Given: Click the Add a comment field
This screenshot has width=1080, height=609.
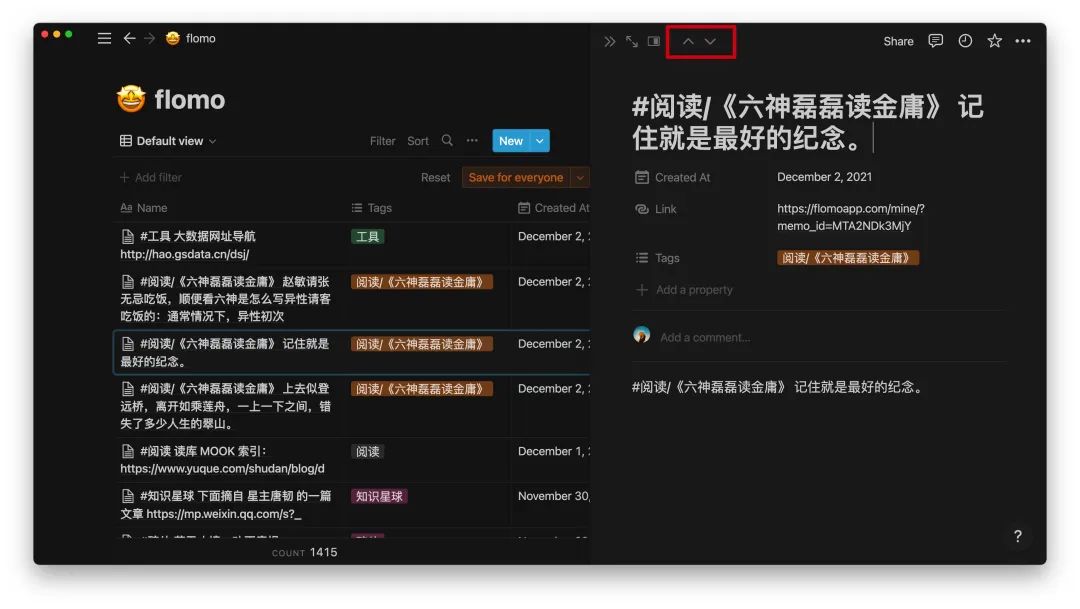Looking at the screenshot, I should [705, 337].
